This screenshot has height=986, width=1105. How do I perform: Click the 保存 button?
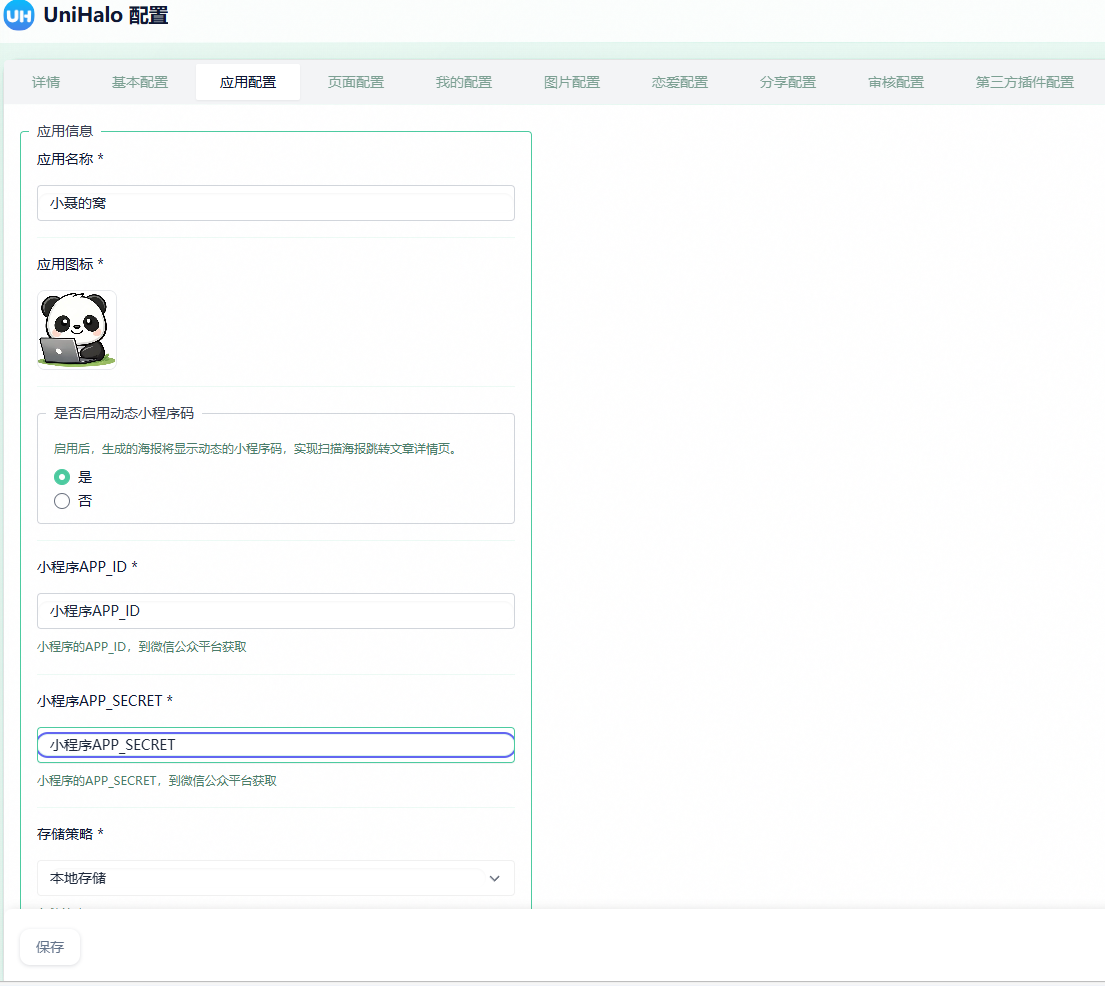click(49, 947)
